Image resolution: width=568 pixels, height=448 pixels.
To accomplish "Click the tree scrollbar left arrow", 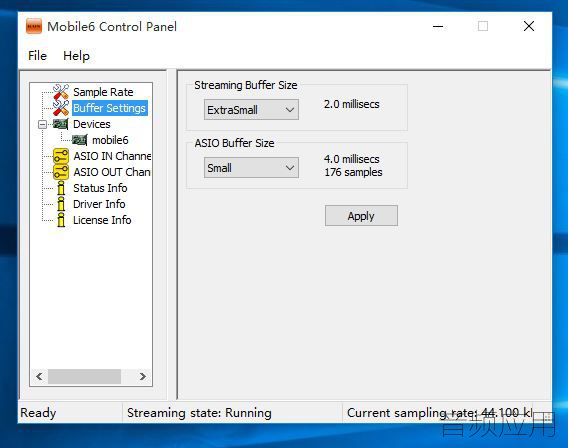I will [39, 376].
